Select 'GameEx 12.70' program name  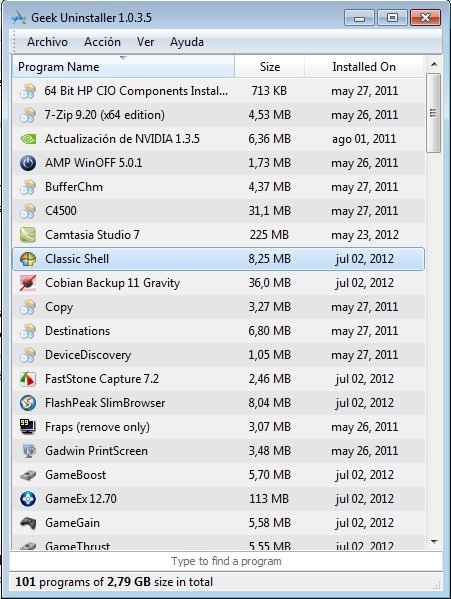pyautogui.click(x=81, y=499)
